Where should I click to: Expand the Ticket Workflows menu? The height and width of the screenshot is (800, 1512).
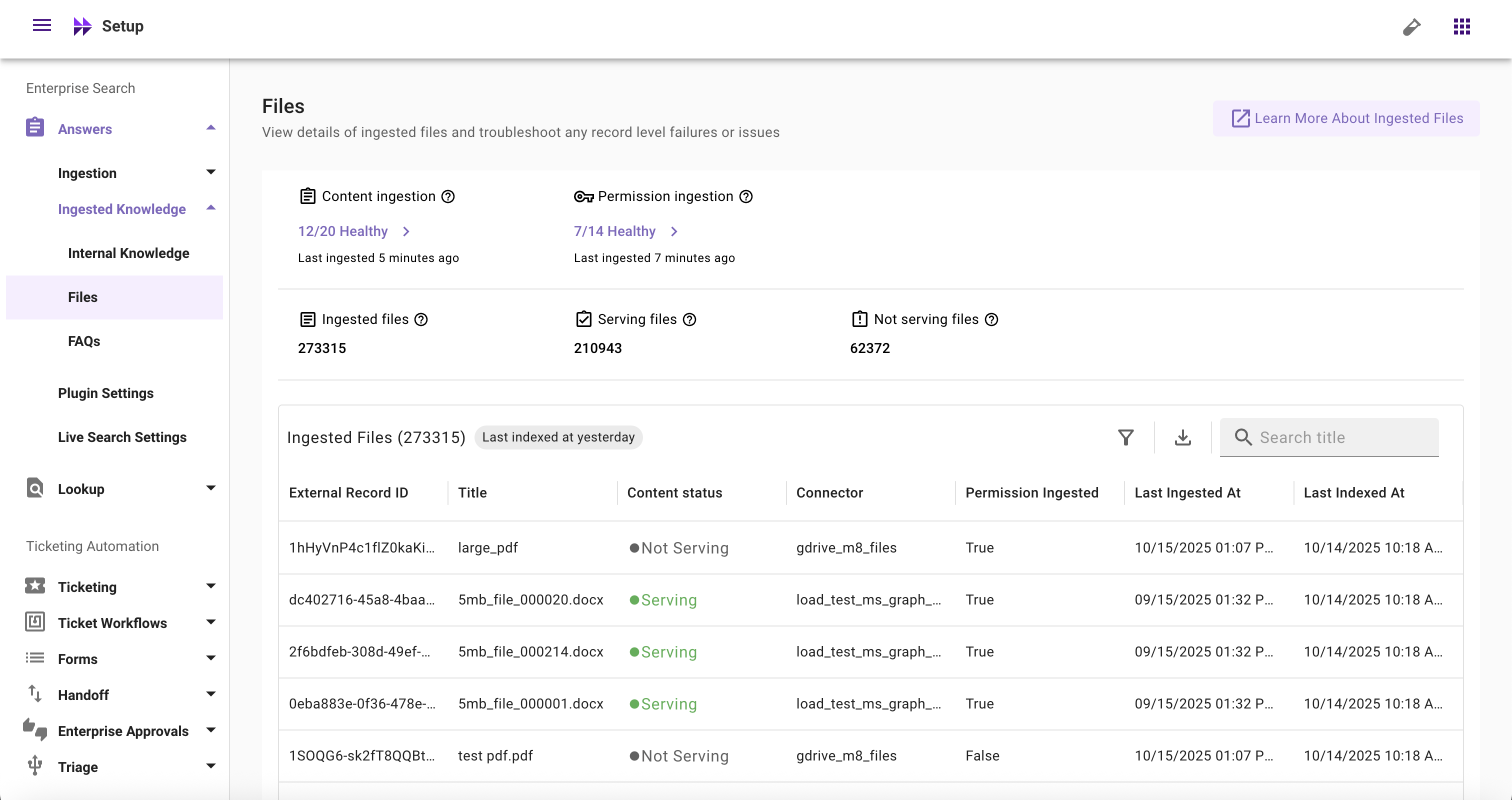(210, 622)
